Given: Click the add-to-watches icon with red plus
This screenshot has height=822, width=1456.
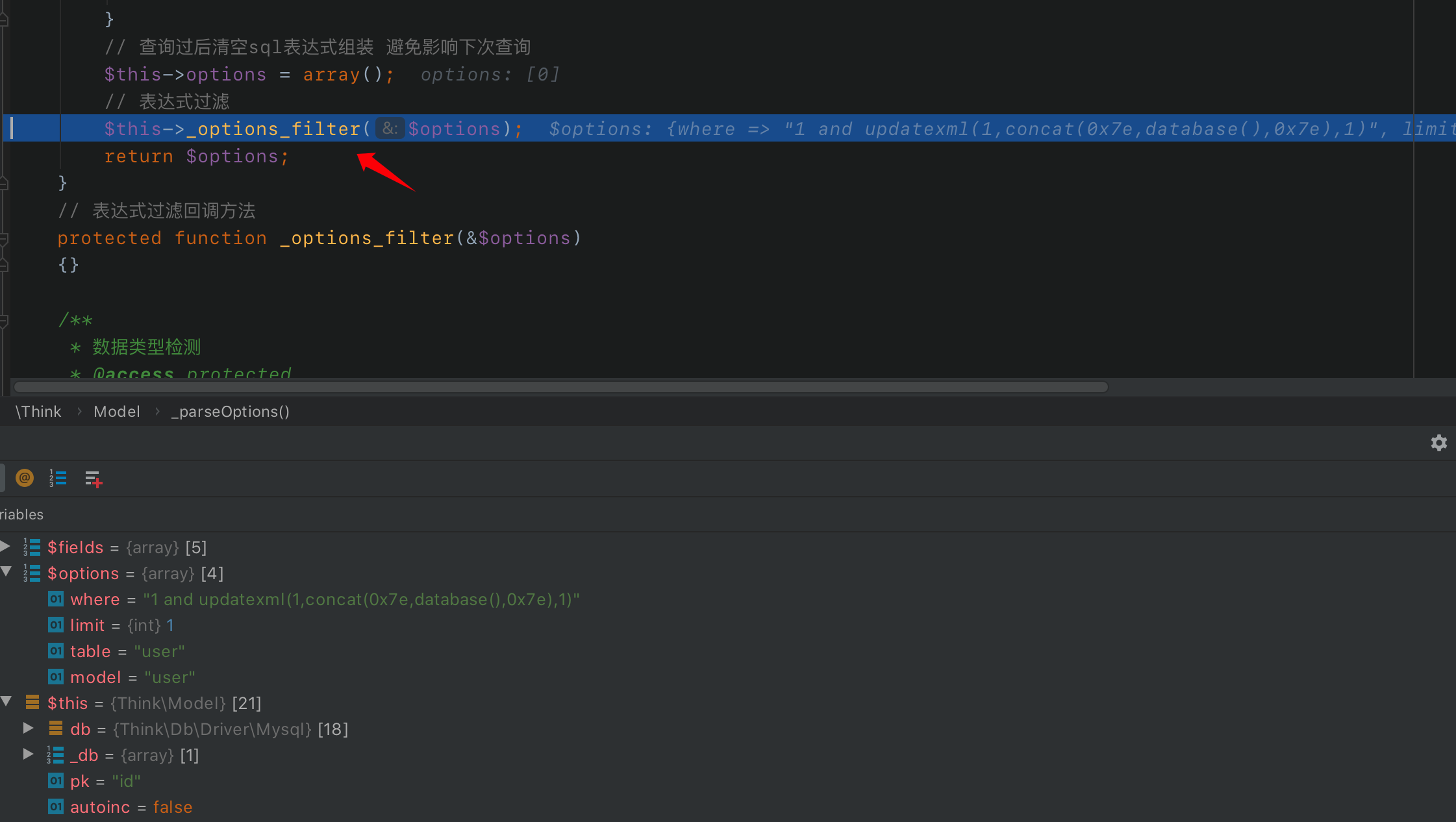Looking at the screenshot, I should (x=94, y=479).
